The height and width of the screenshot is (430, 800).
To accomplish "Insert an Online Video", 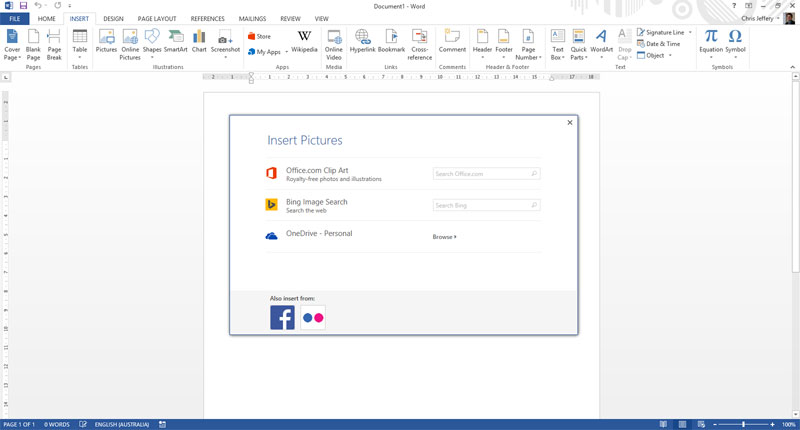I will [334, 45].
